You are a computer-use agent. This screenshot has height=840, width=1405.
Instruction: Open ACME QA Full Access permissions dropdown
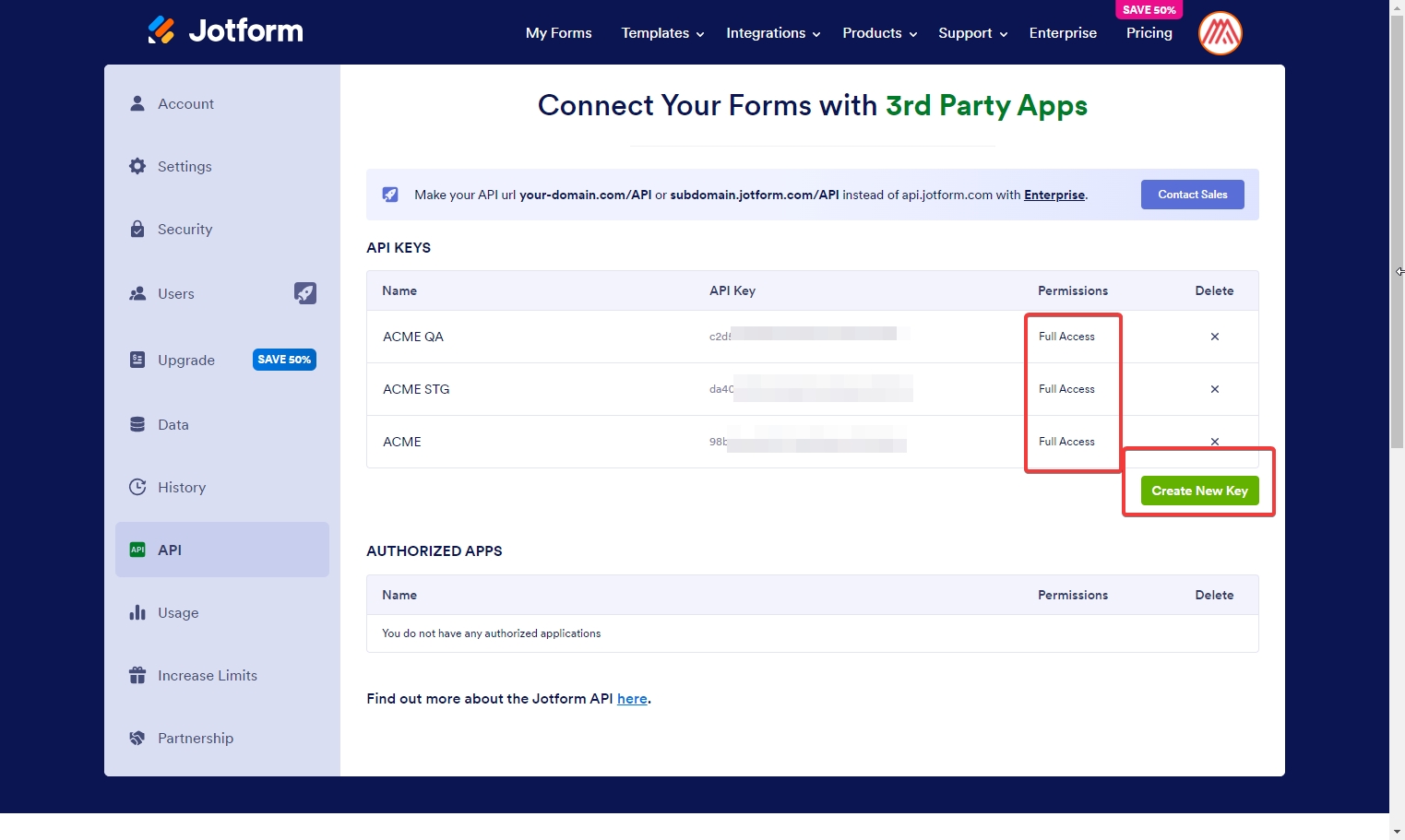point(1066,337)
